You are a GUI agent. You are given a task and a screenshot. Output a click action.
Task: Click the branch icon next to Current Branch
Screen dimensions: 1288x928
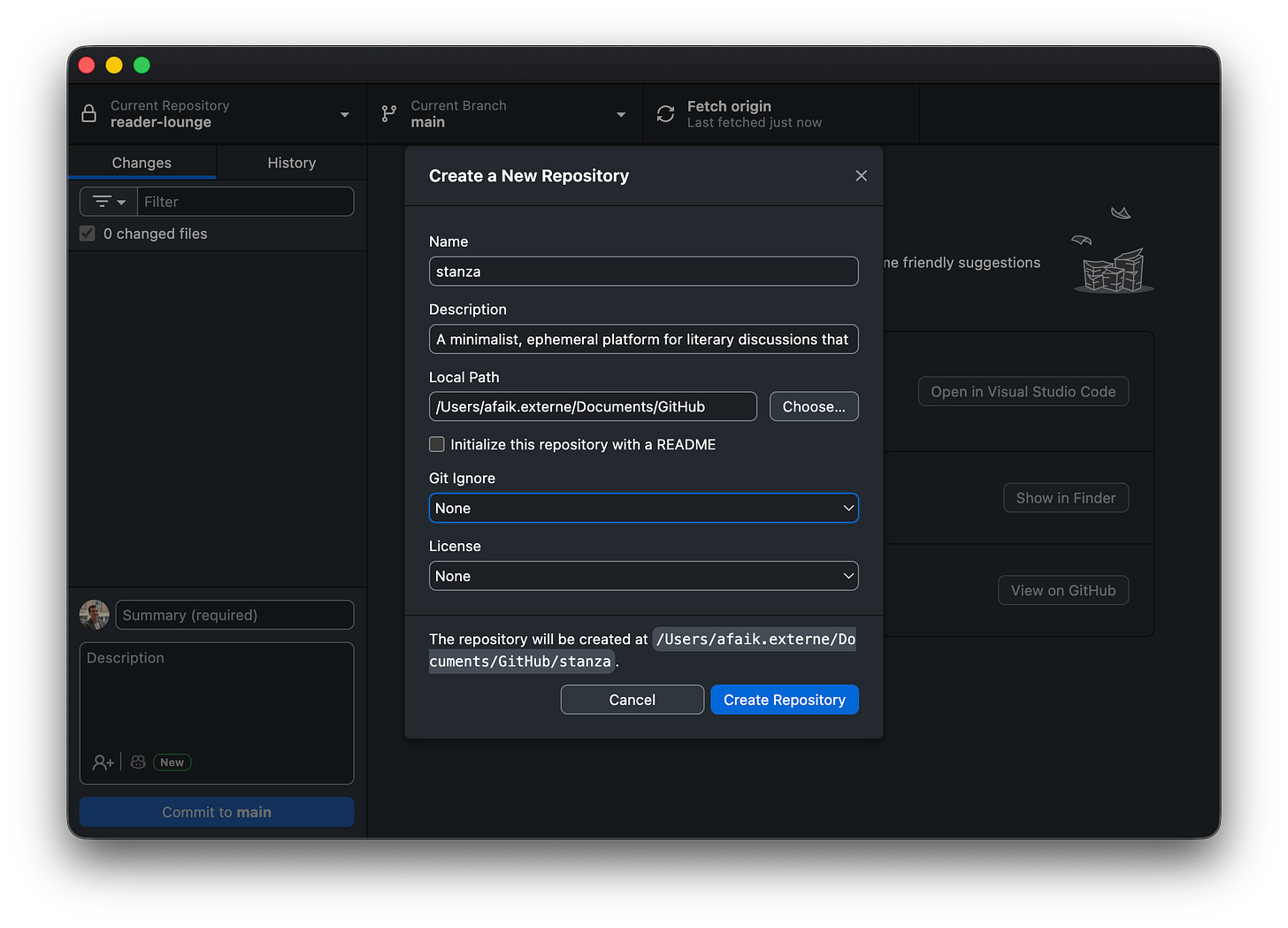point(388,113)
